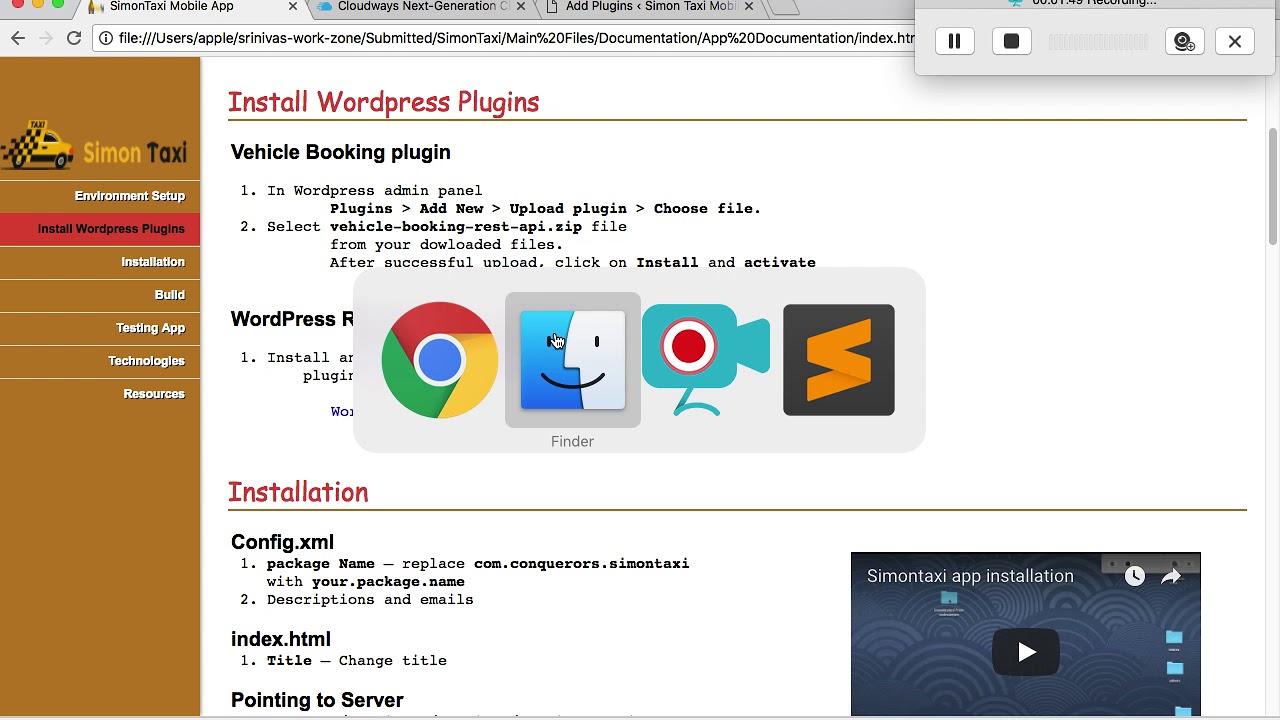Reload the documentation page
The image size is (1280, 720).
(74, 38)
